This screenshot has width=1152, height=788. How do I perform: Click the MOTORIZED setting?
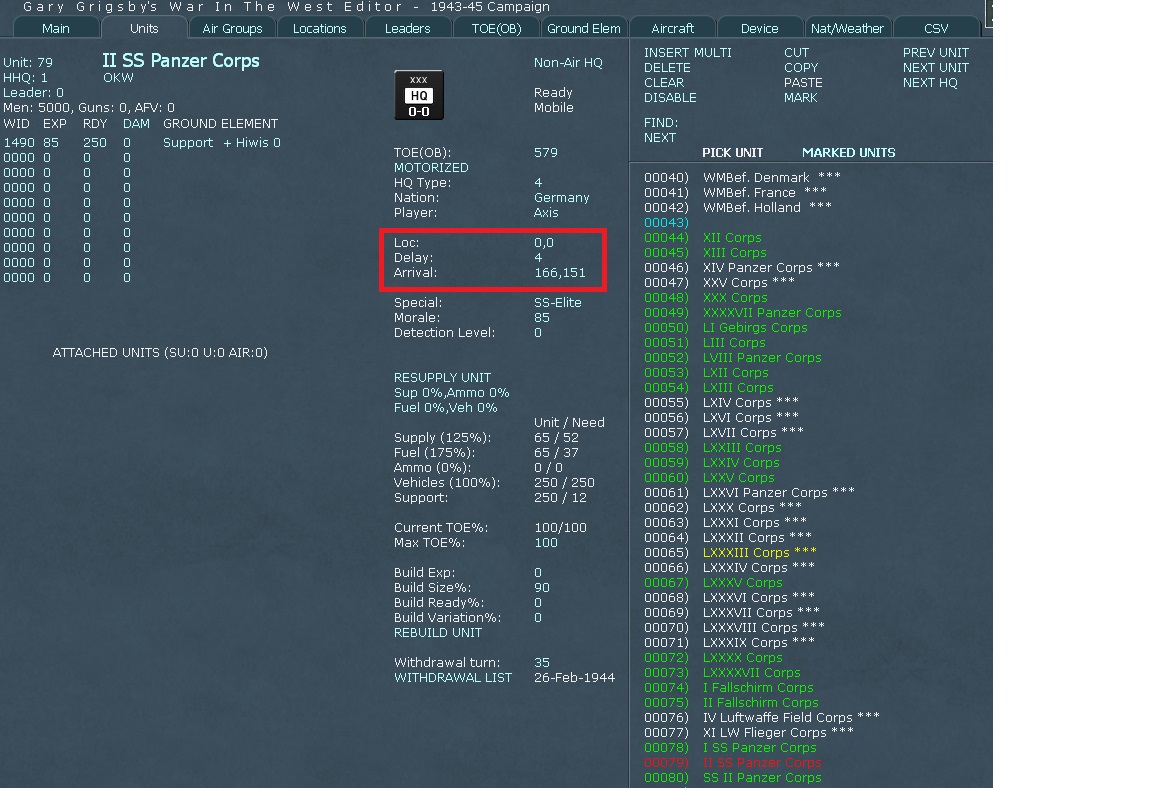431,167
